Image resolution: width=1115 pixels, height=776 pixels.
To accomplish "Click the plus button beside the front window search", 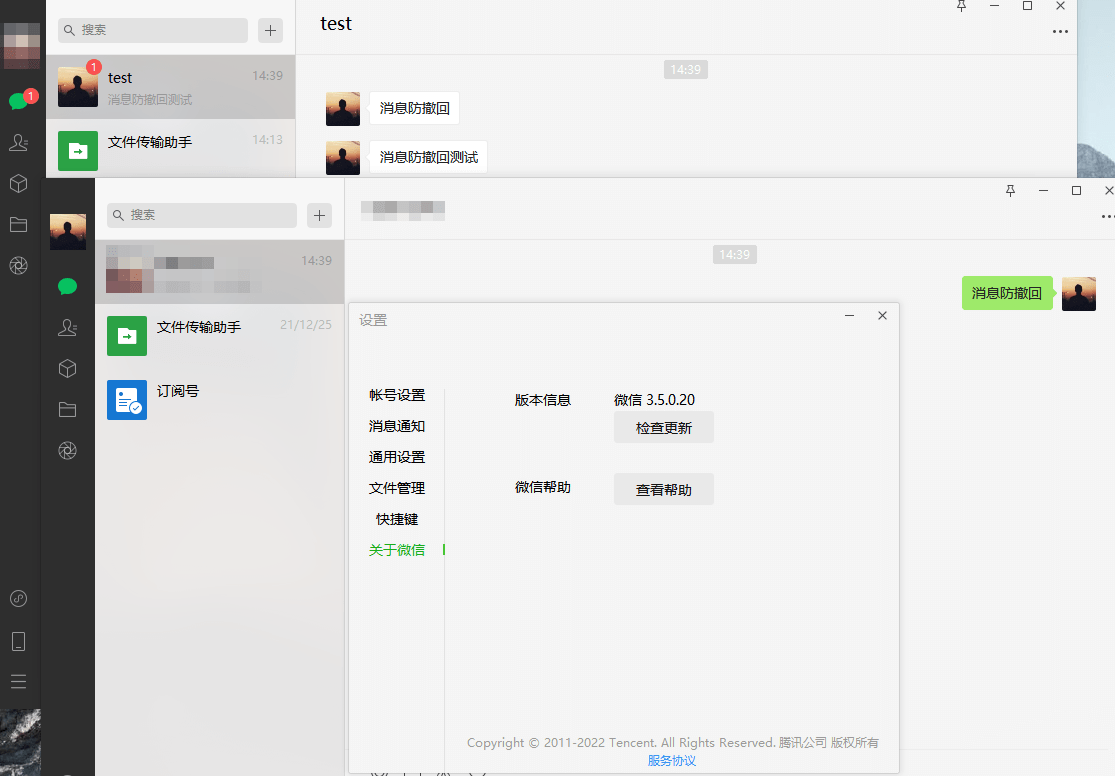I will (x=319, y=215).
